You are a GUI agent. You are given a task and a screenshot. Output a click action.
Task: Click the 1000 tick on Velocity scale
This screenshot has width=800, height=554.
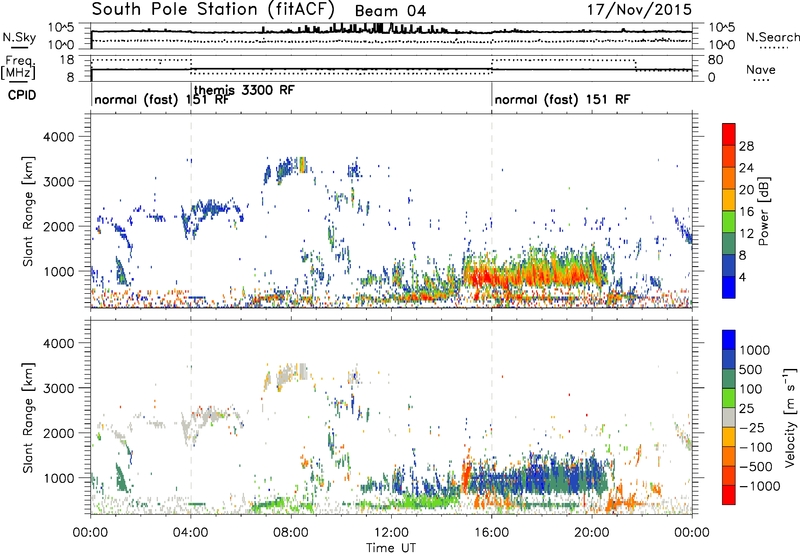tap(755, 350)
